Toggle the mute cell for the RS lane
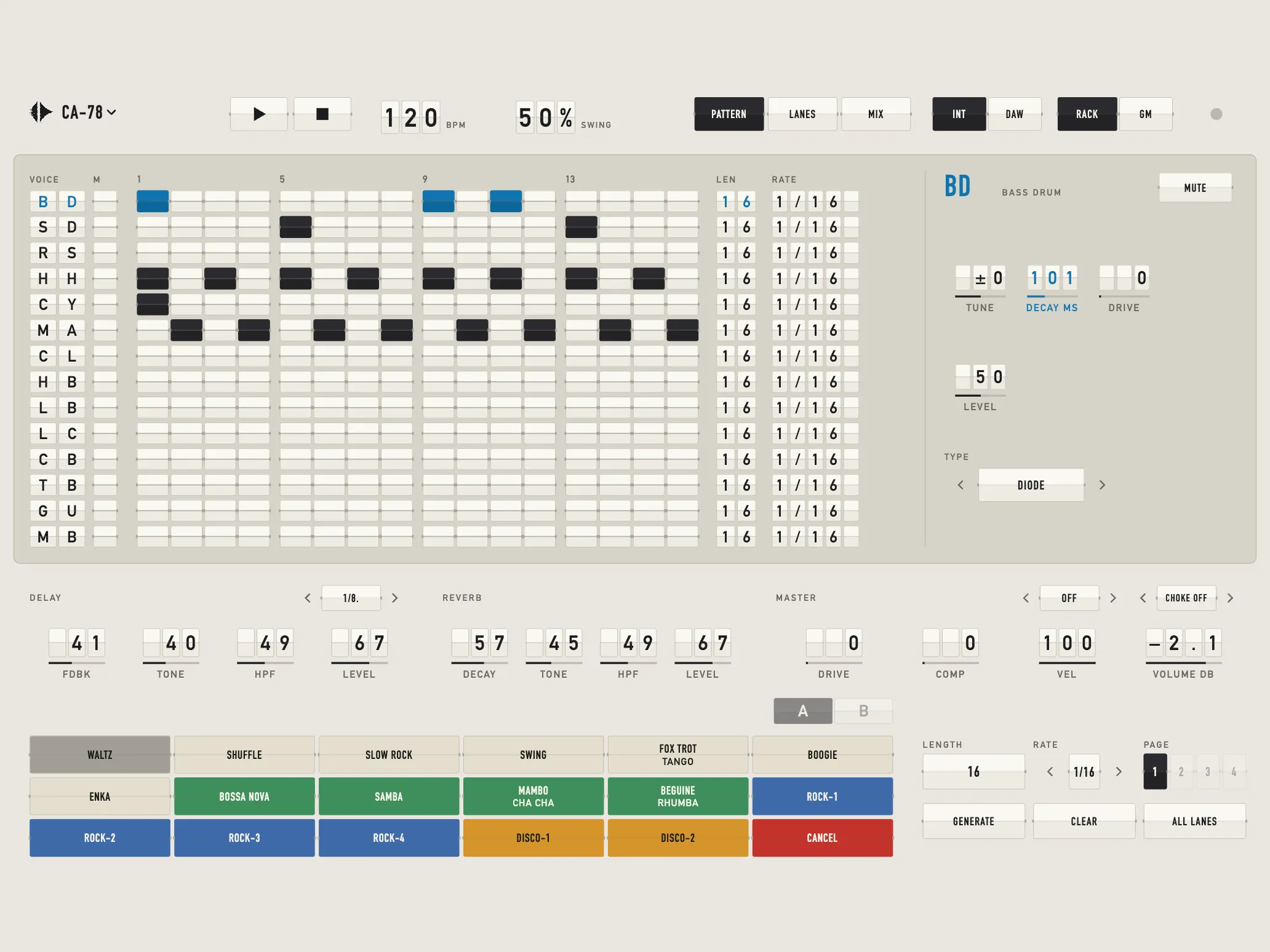1270x952 pixels. pyautogui.click(x=105, y=253)
